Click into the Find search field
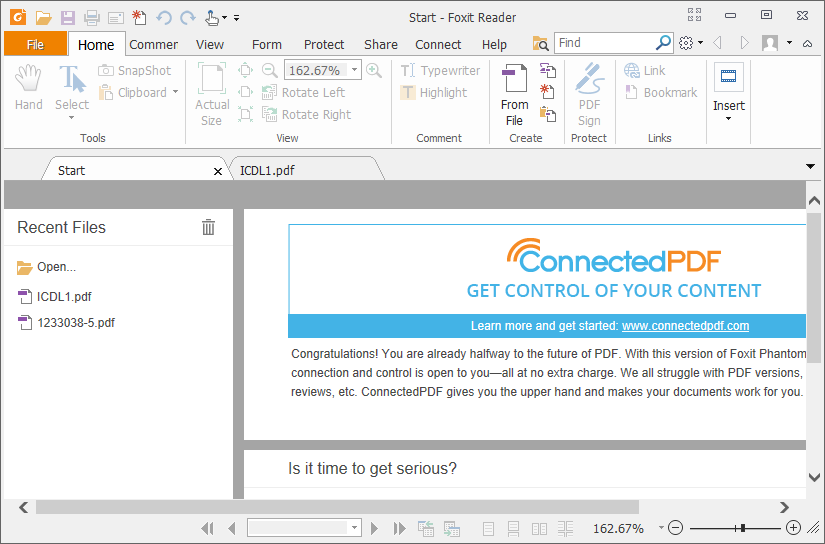The width and height of the screenshot is (825, 544). (x=605, y=43)
